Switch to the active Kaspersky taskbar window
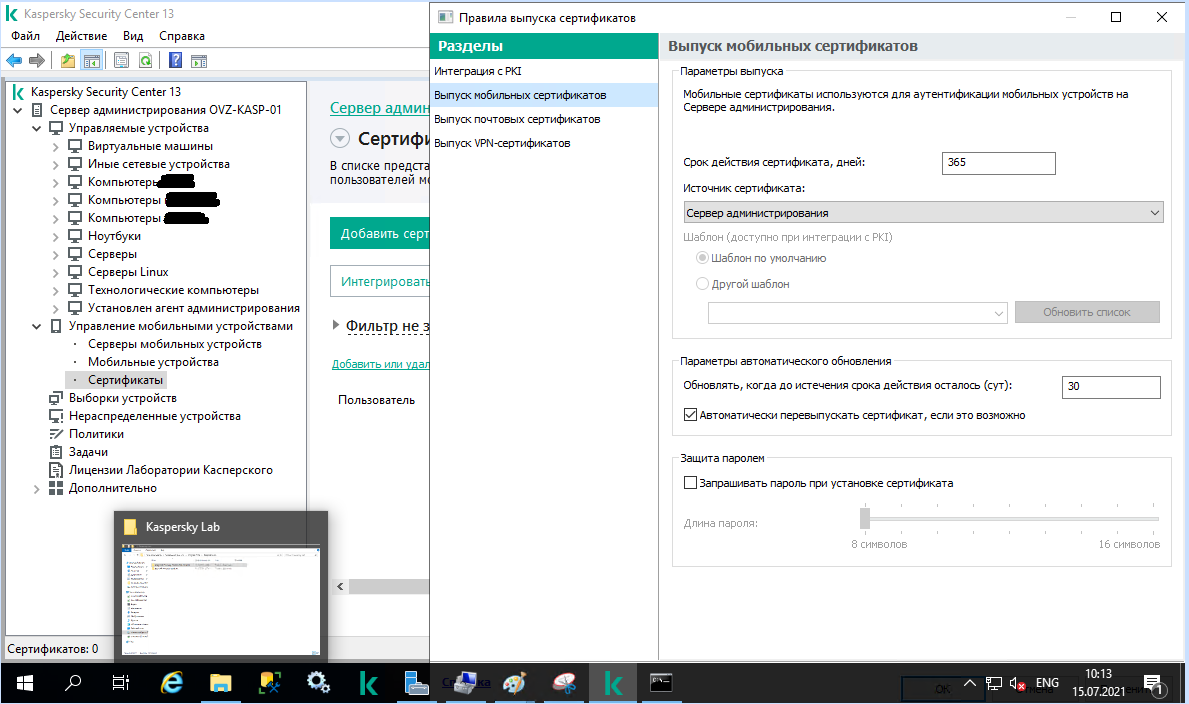This screenshot has height=704, width=1189. (x=613, y=684)
